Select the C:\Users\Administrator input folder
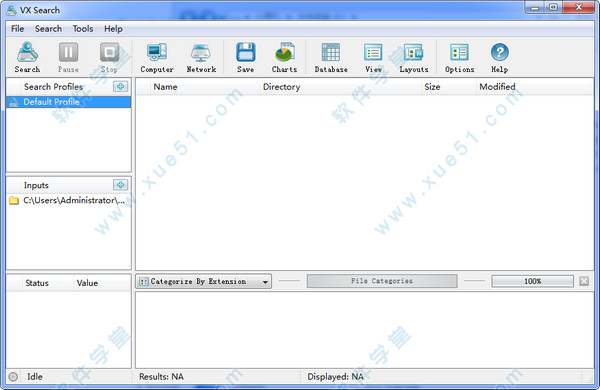 (x=68, y=200)
